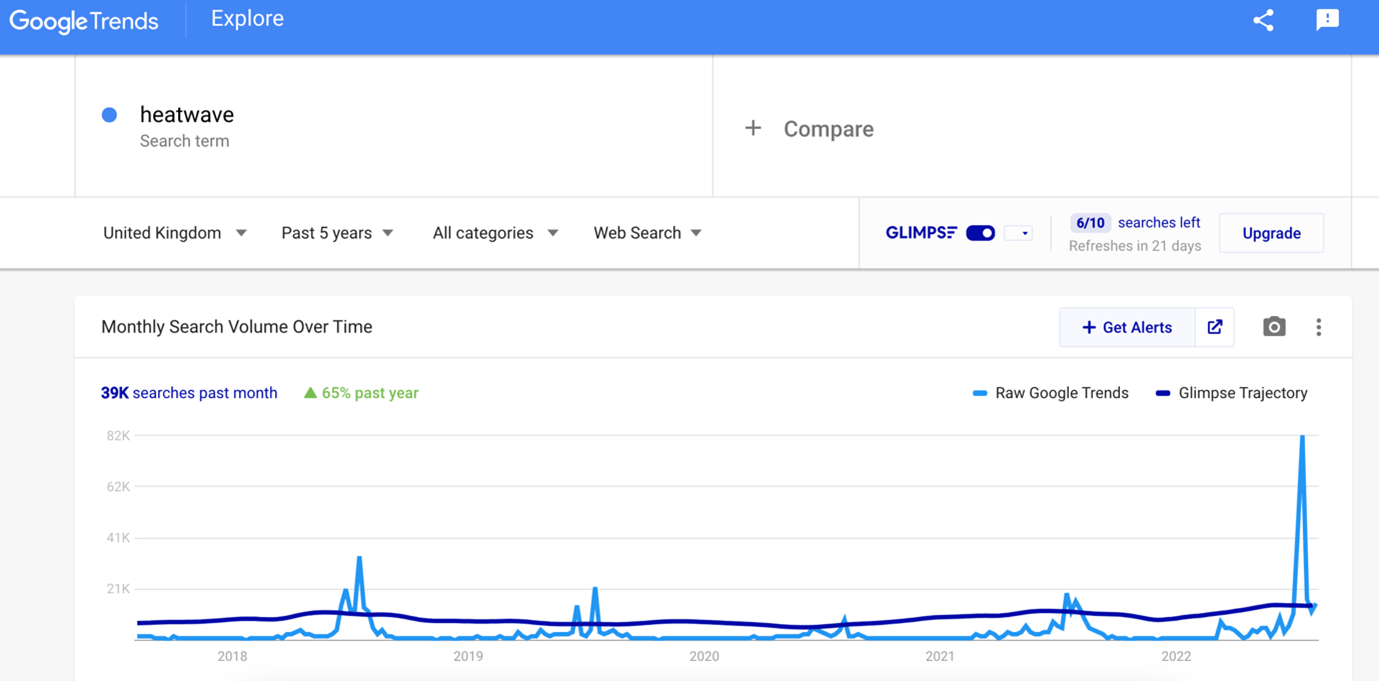Click the plus icon beside Compare
The image size is (1379, 681).
coord(753,128)
